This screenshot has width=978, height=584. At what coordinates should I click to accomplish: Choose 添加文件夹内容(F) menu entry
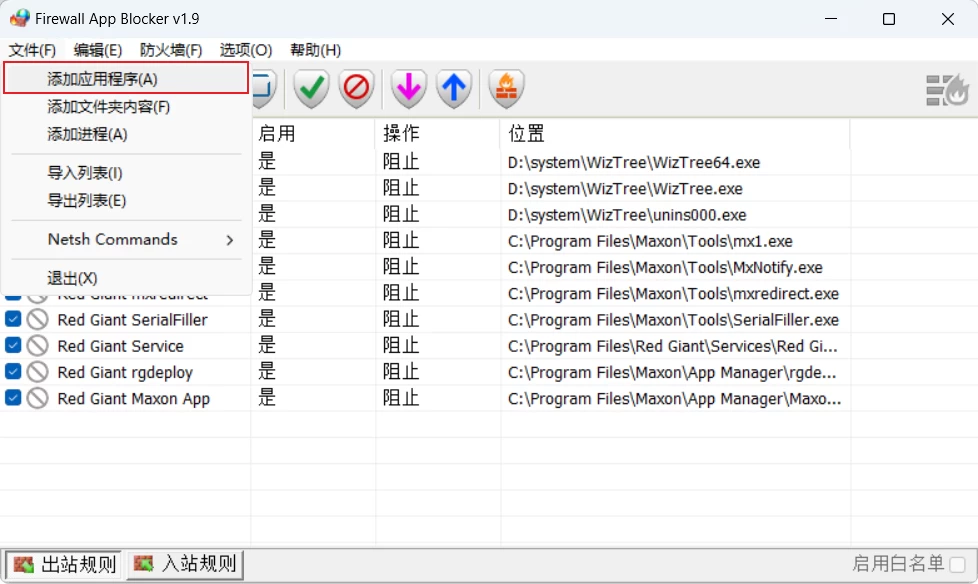[x=126, y=107]
